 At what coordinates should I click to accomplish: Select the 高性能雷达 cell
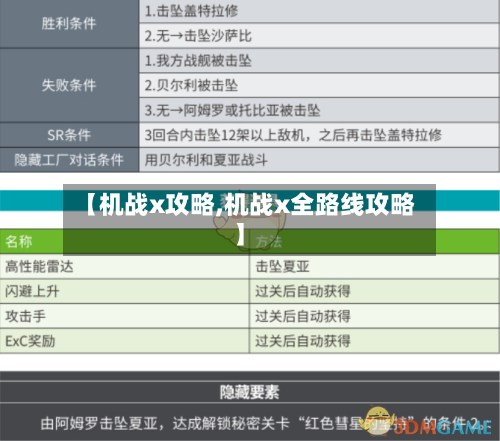124,267
